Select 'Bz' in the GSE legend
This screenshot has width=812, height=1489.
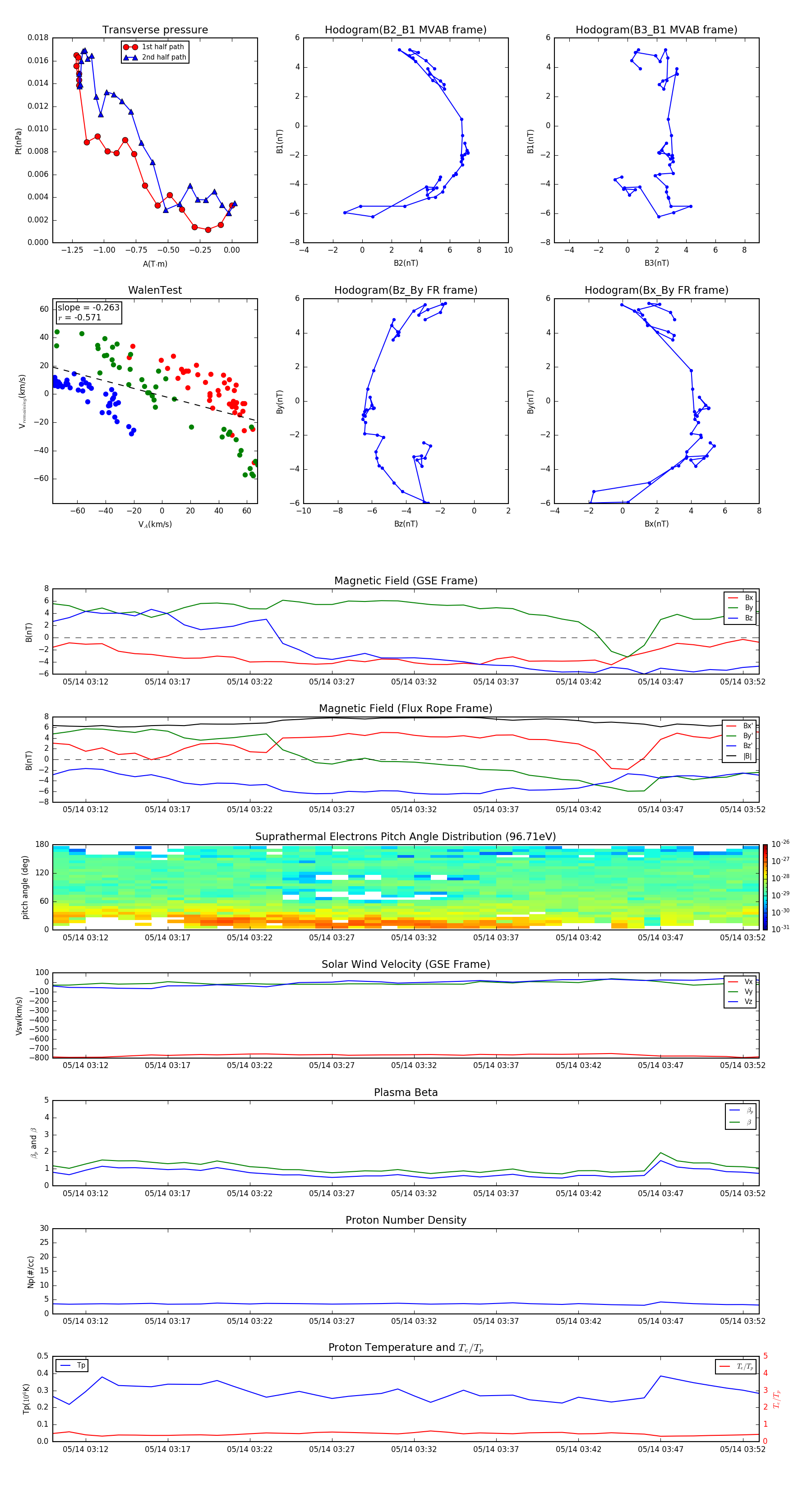tap(740, 618)
